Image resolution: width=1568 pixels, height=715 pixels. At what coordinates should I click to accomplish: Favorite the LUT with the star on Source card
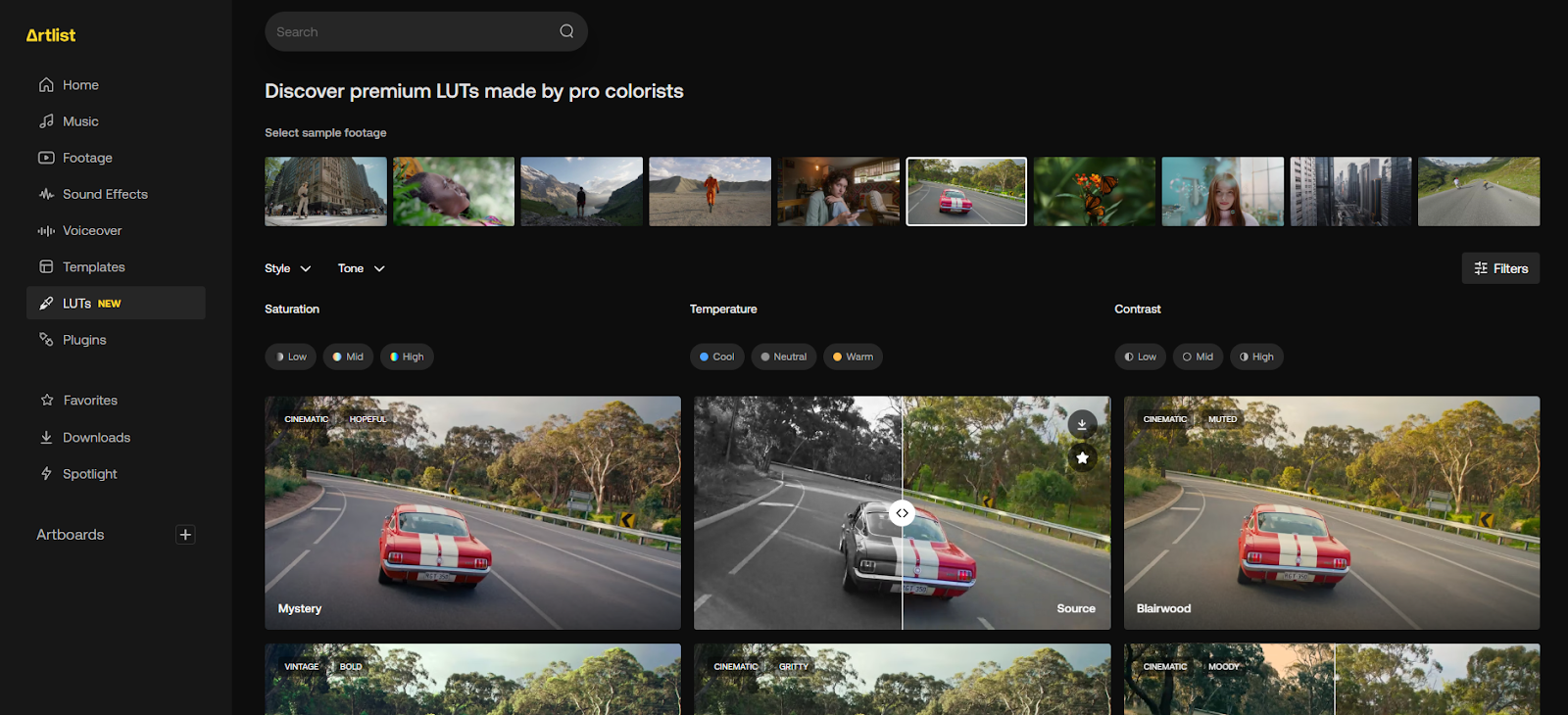coord(1082,457)
